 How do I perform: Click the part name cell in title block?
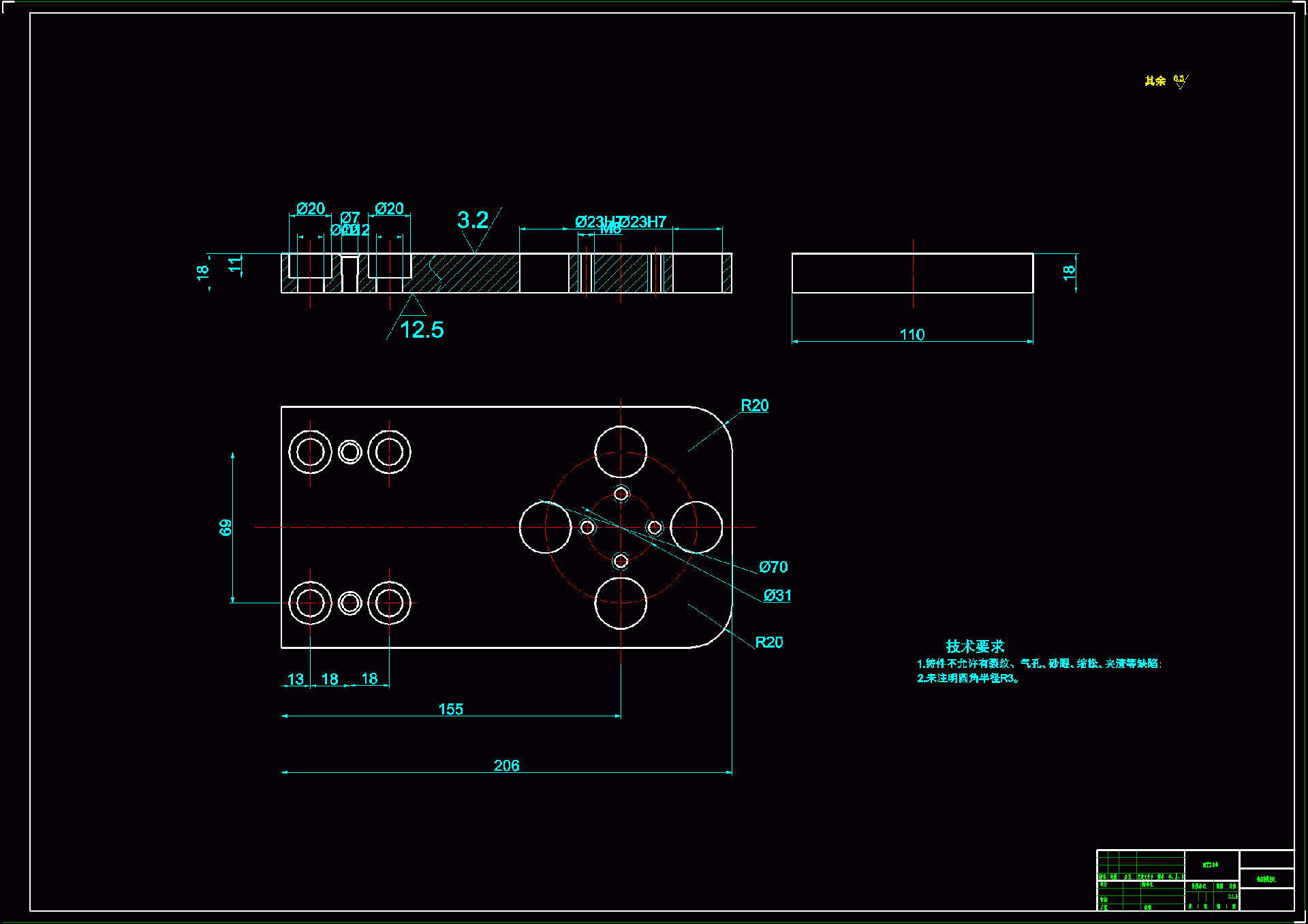click(x=1266, y=878)
